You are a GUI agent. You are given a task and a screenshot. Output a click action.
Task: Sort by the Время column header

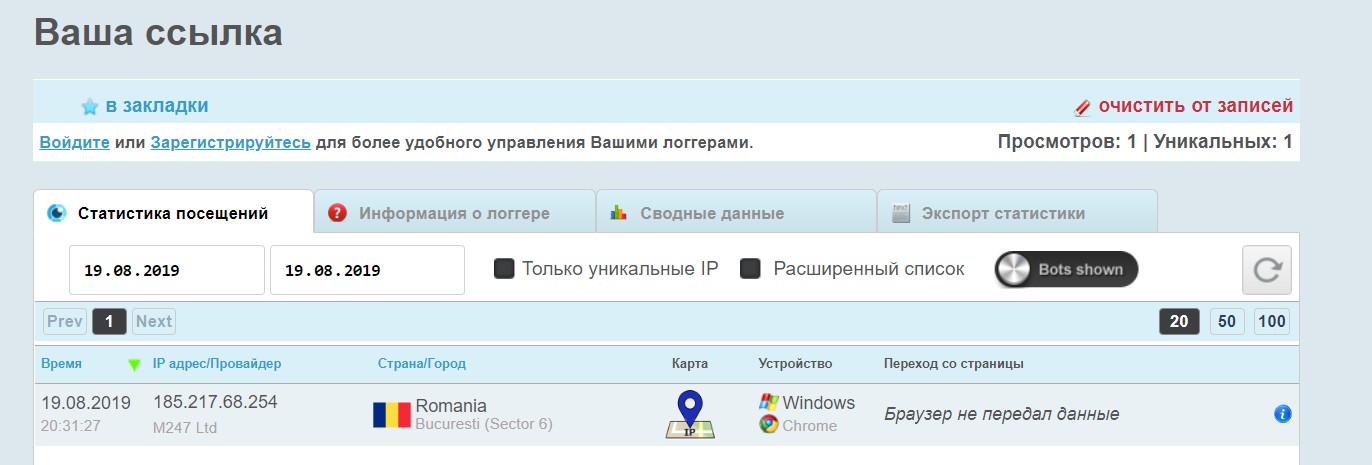click(62, 364)
